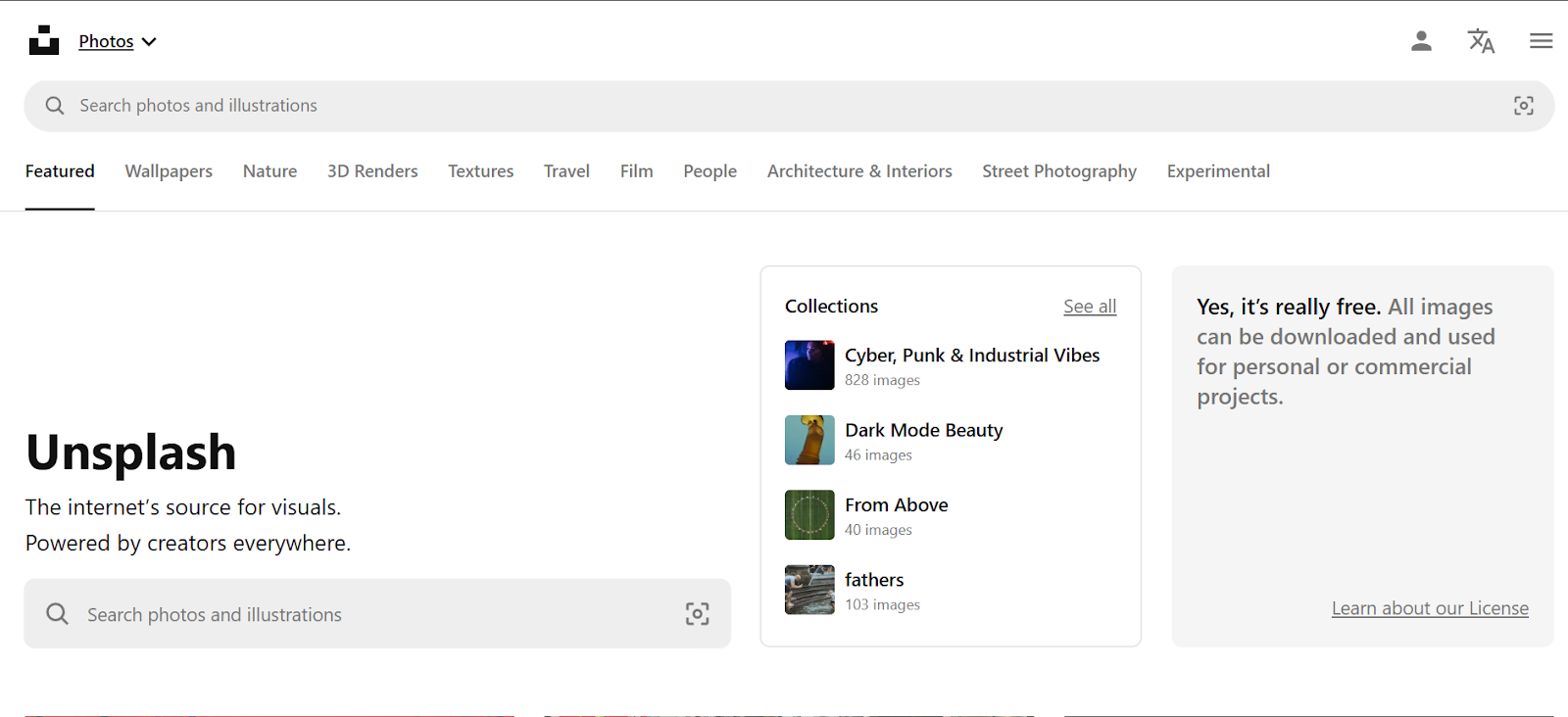Click the Unsplash heading text
This screenshot has width=1568, height=717.
tap(131, 453)
